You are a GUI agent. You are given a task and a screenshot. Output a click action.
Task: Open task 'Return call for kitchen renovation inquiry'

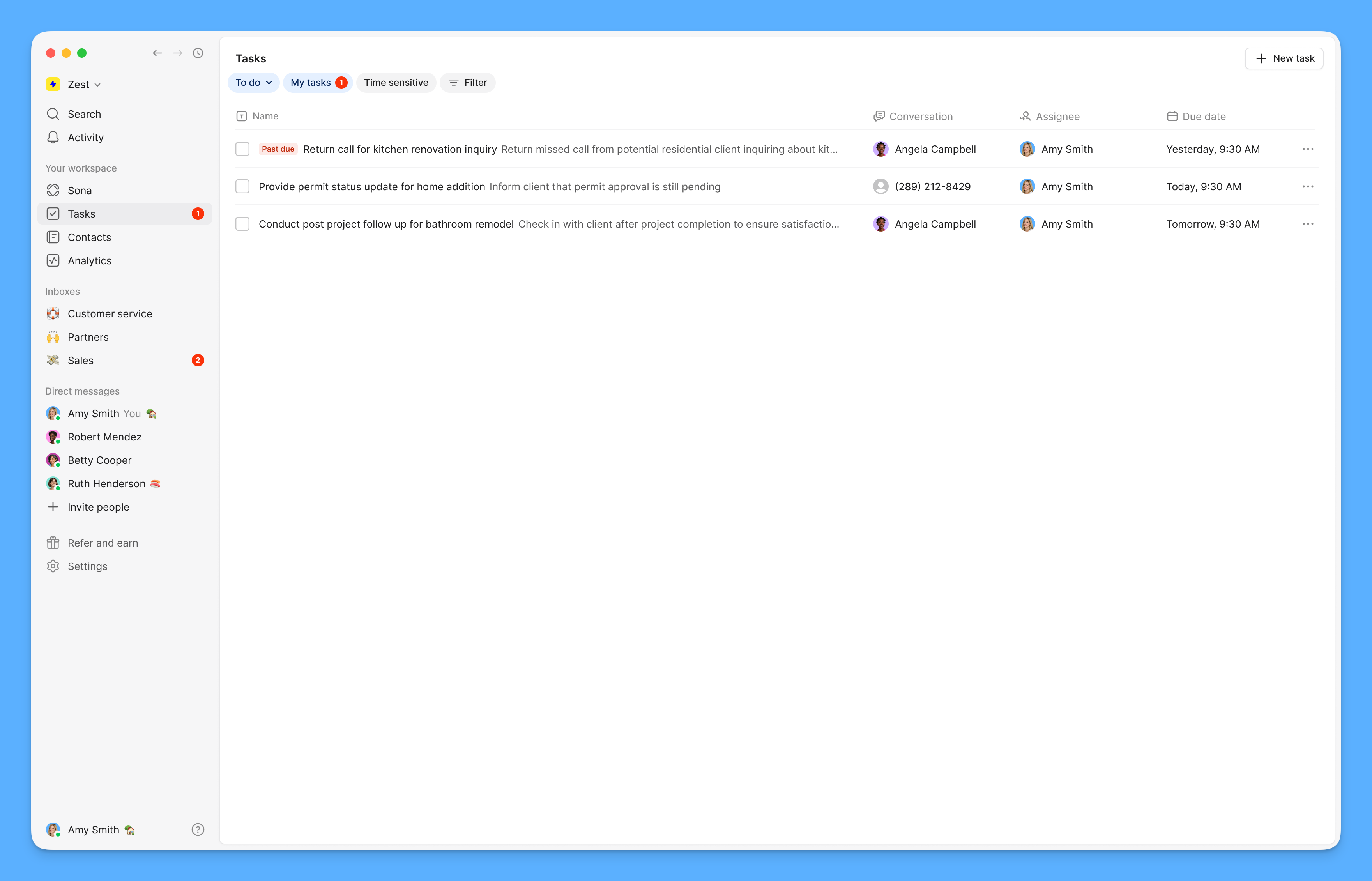point(400,149)
